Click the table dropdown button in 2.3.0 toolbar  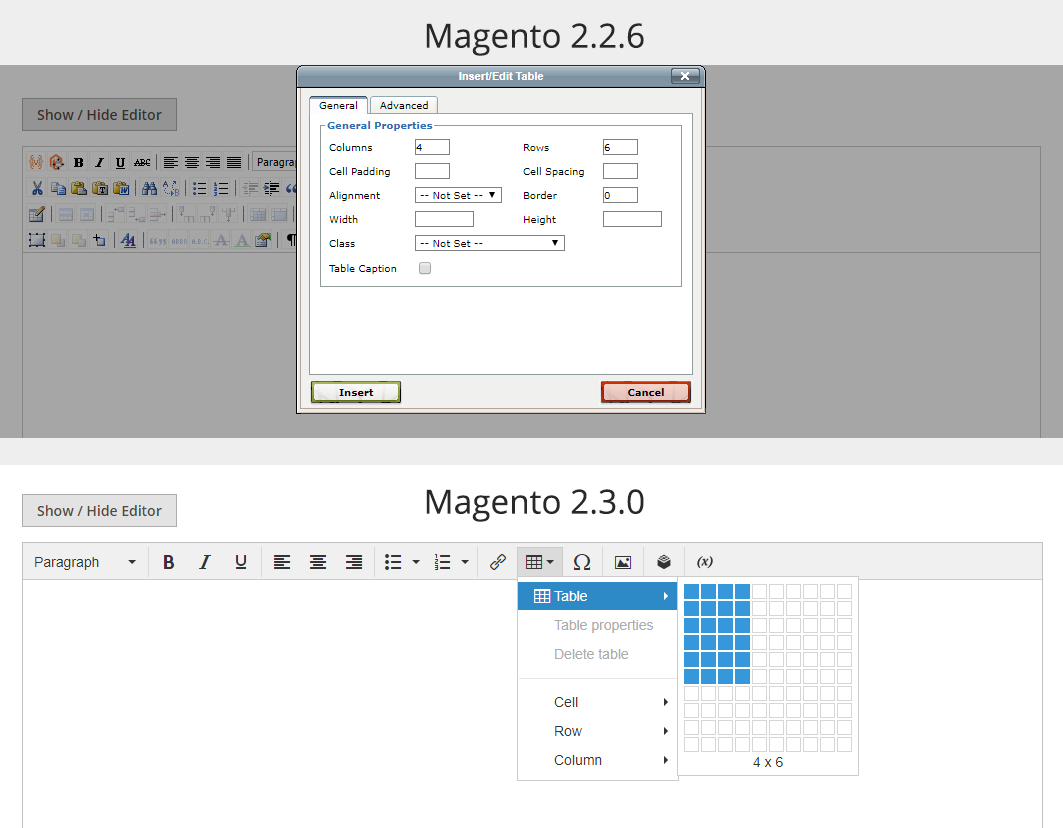pos(540,561)
